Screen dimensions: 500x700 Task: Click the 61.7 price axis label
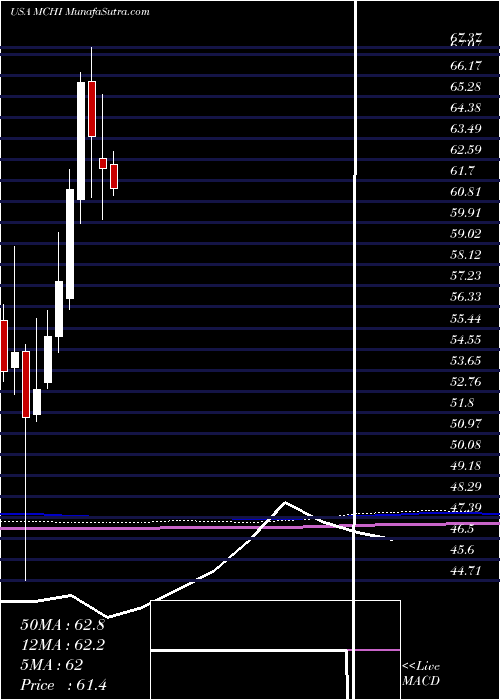463,171
